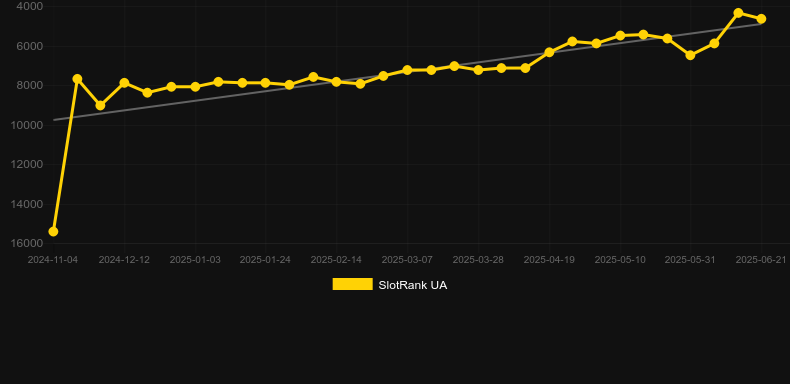Click y-axis value 8000
790x384 pixels.
coord(30,85)
